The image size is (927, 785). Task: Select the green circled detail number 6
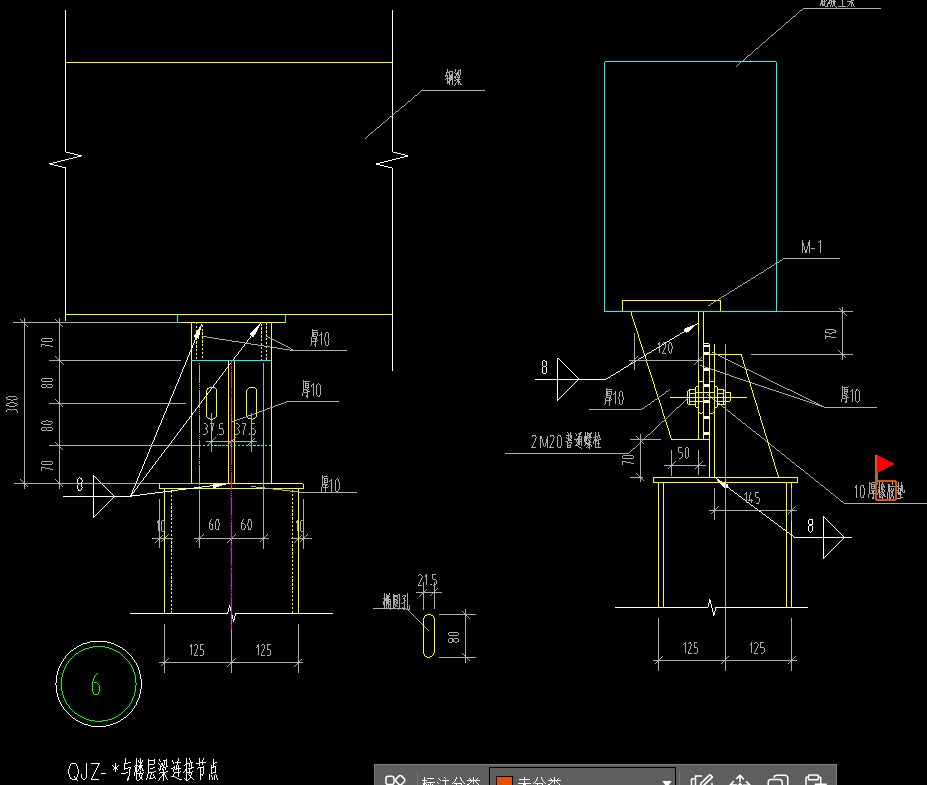click(x=98, y=684)
